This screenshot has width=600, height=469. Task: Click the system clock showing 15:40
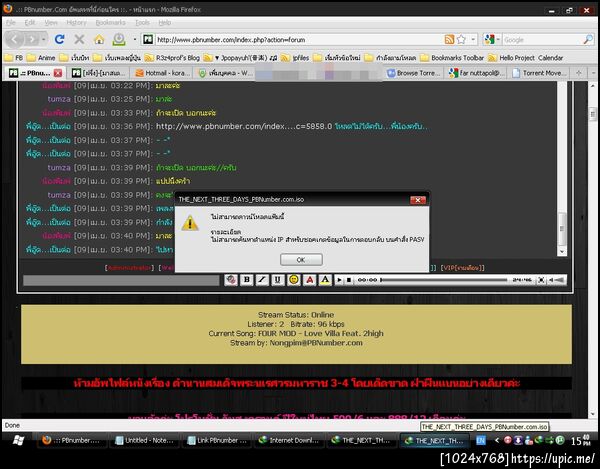(580, 441)
